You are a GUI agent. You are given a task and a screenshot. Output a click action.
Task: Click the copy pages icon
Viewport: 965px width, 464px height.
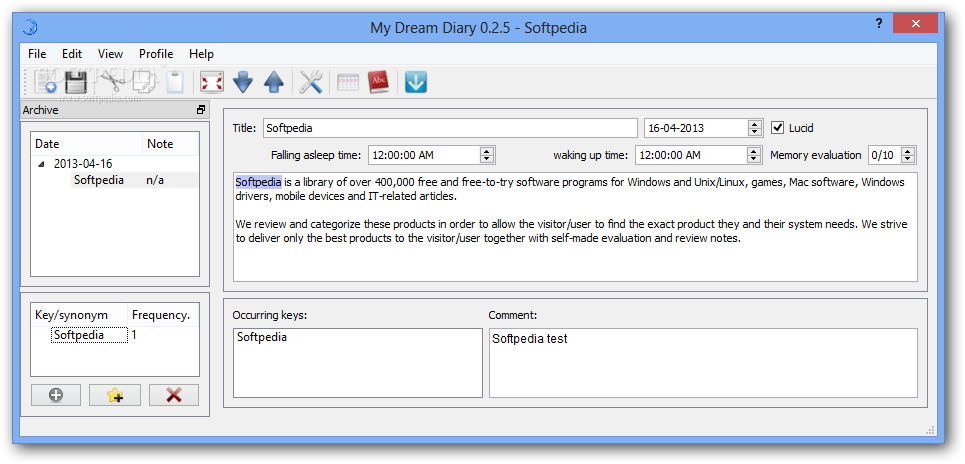[x=144, y=82]
